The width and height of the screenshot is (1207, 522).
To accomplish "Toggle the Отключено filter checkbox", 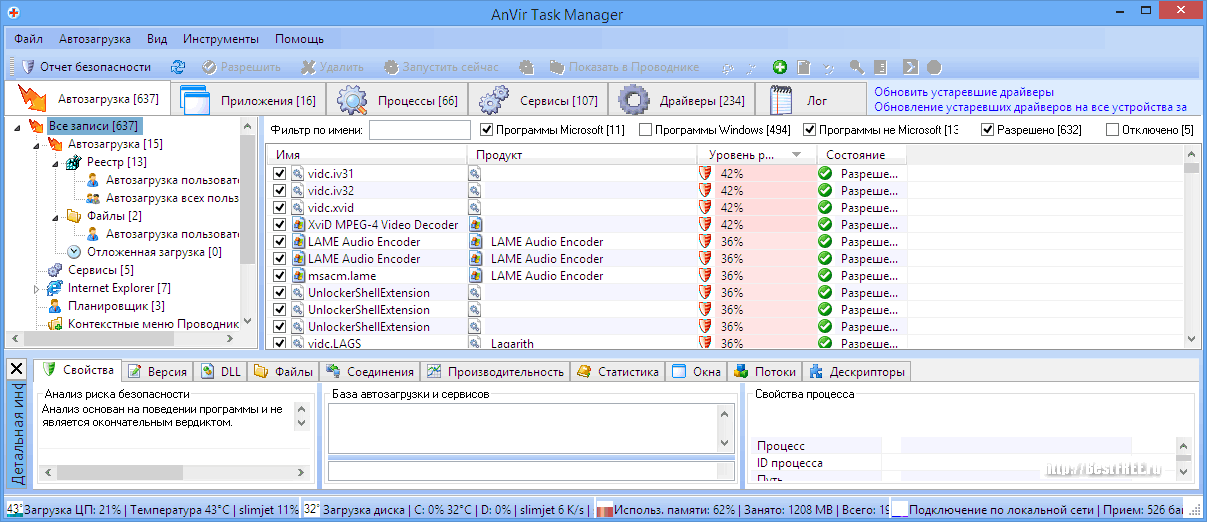I will pos(1112,130).
